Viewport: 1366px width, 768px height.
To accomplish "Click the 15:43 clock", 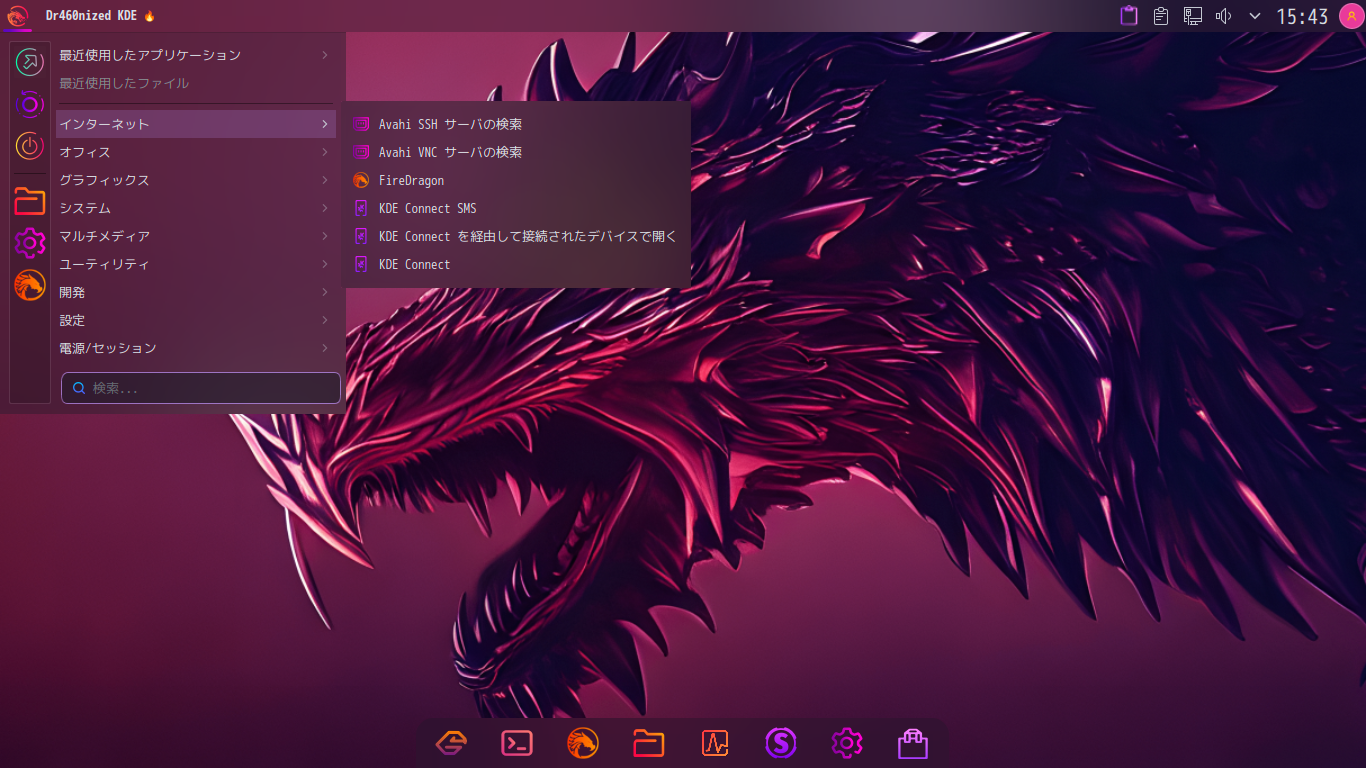I will (x=1302, y=16).
